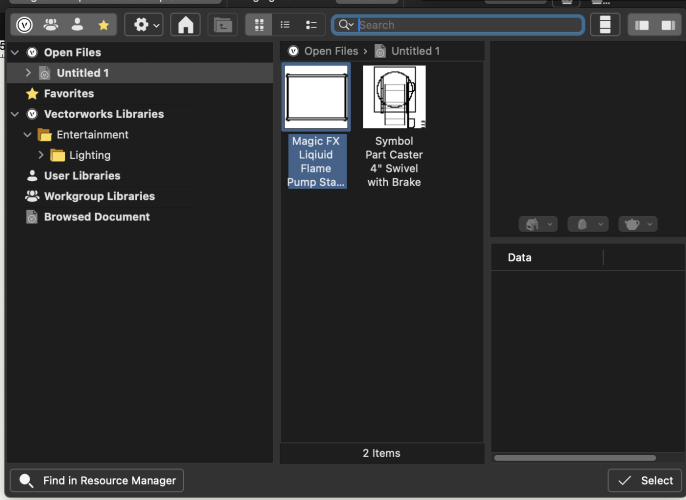Click the Home button icon

[184, 24]
